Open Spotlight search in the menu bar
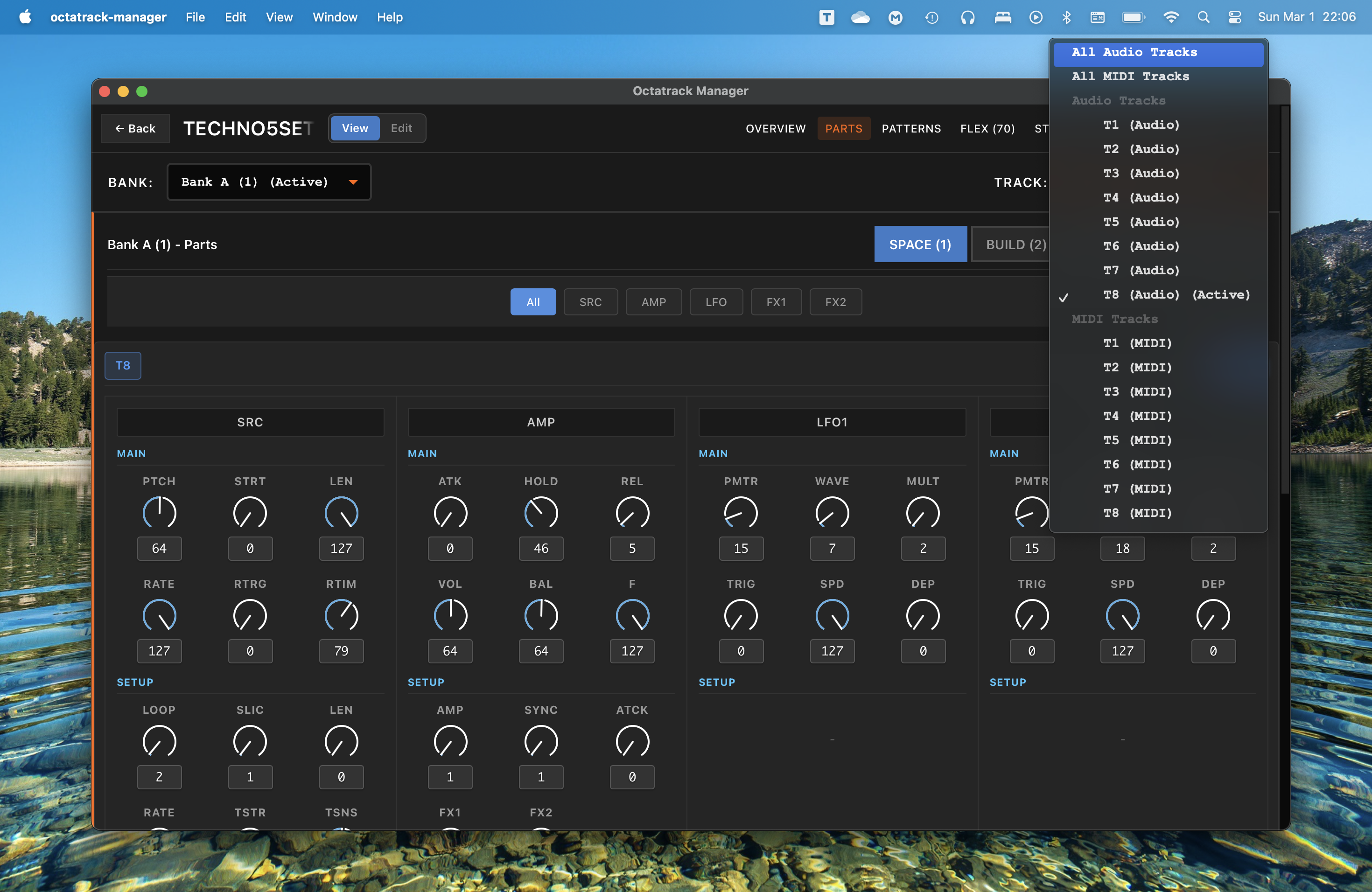 pyautogui.click(x=1204, y=17)
